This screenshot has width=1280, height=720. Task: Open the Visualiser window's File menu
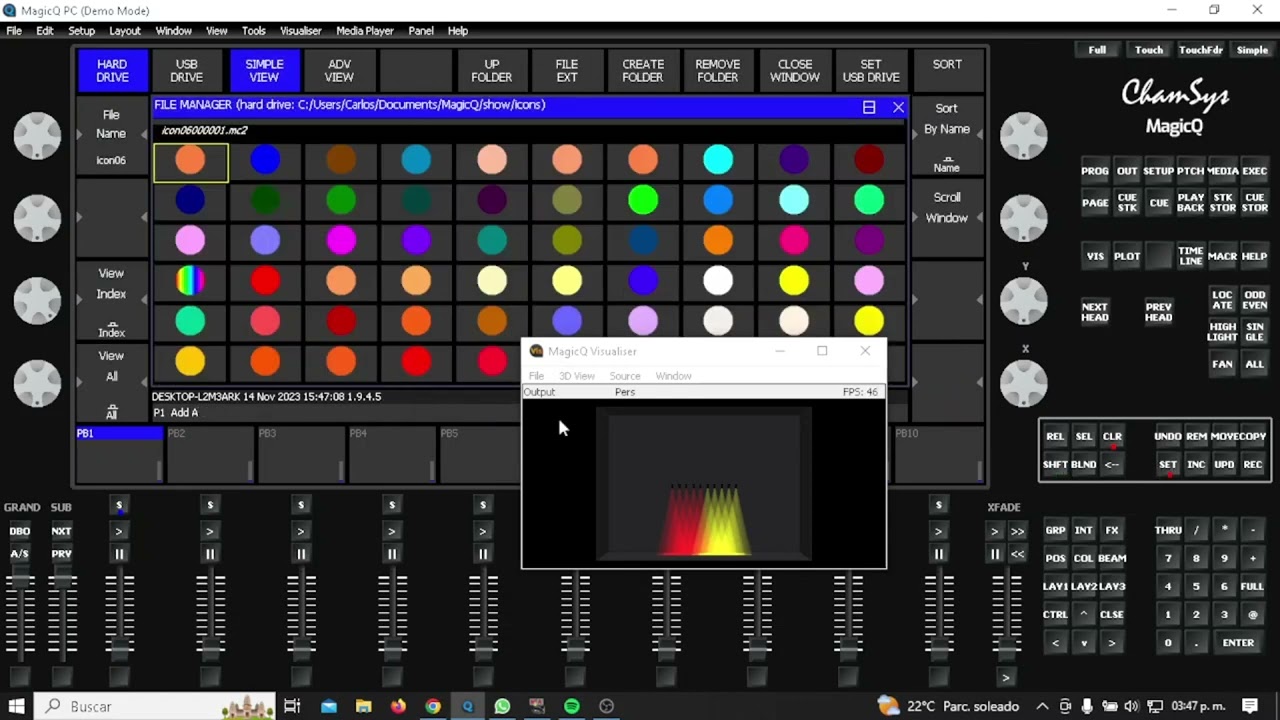click(536, 376)
